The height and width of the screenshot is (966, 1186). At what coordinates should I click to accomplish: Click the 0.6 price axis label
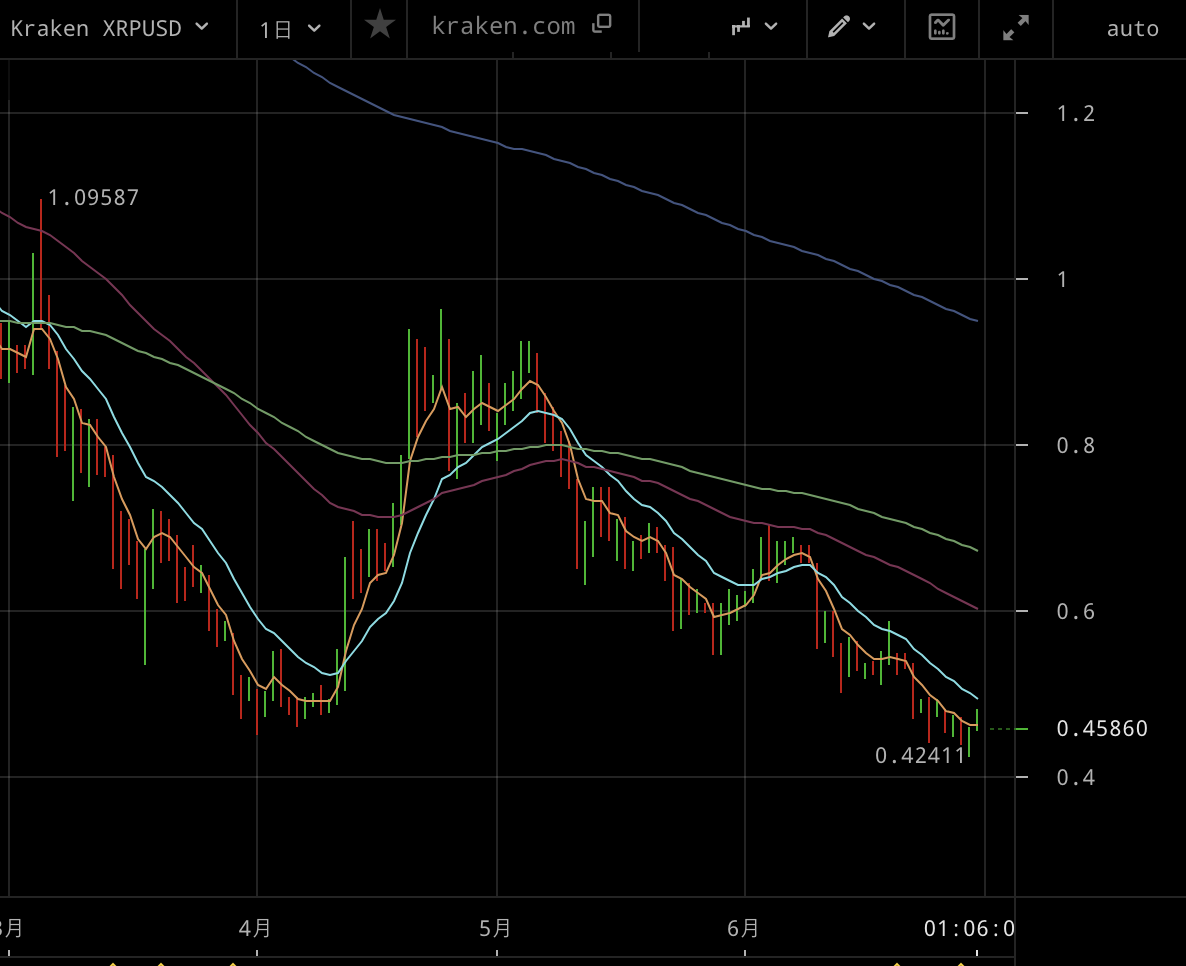point(1076,611)
